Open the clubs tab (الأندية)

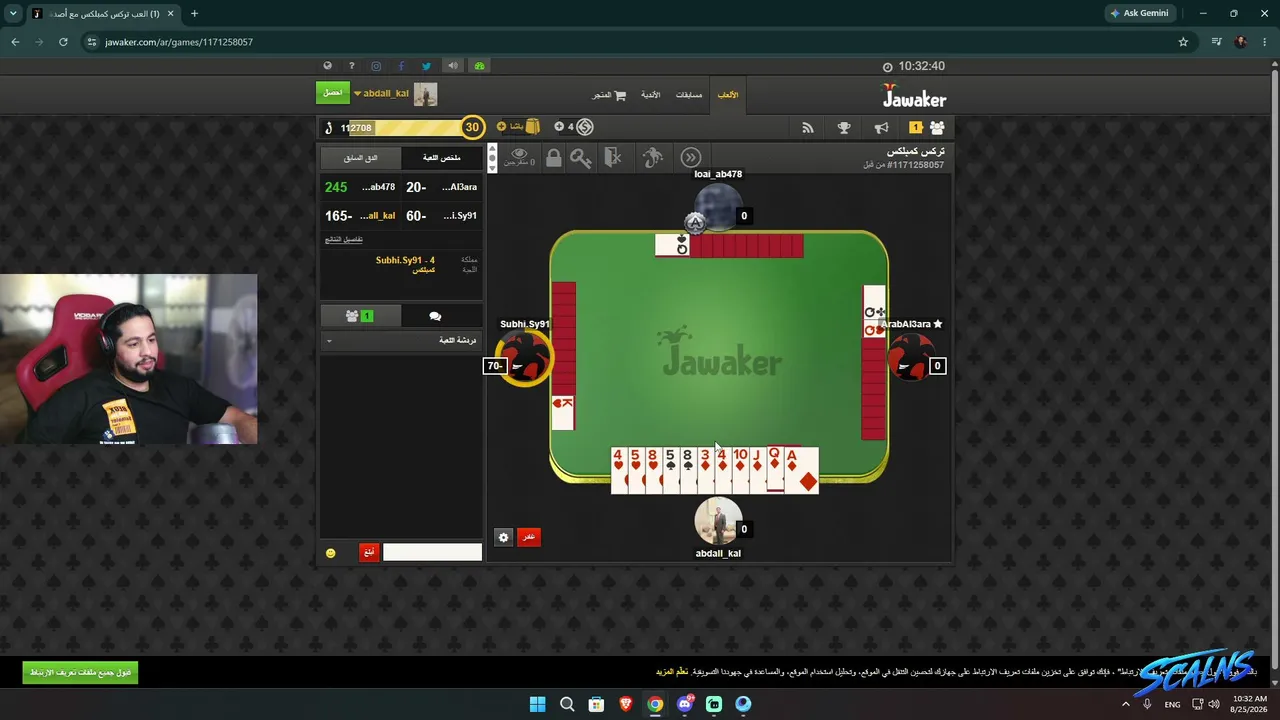point(650,95)
